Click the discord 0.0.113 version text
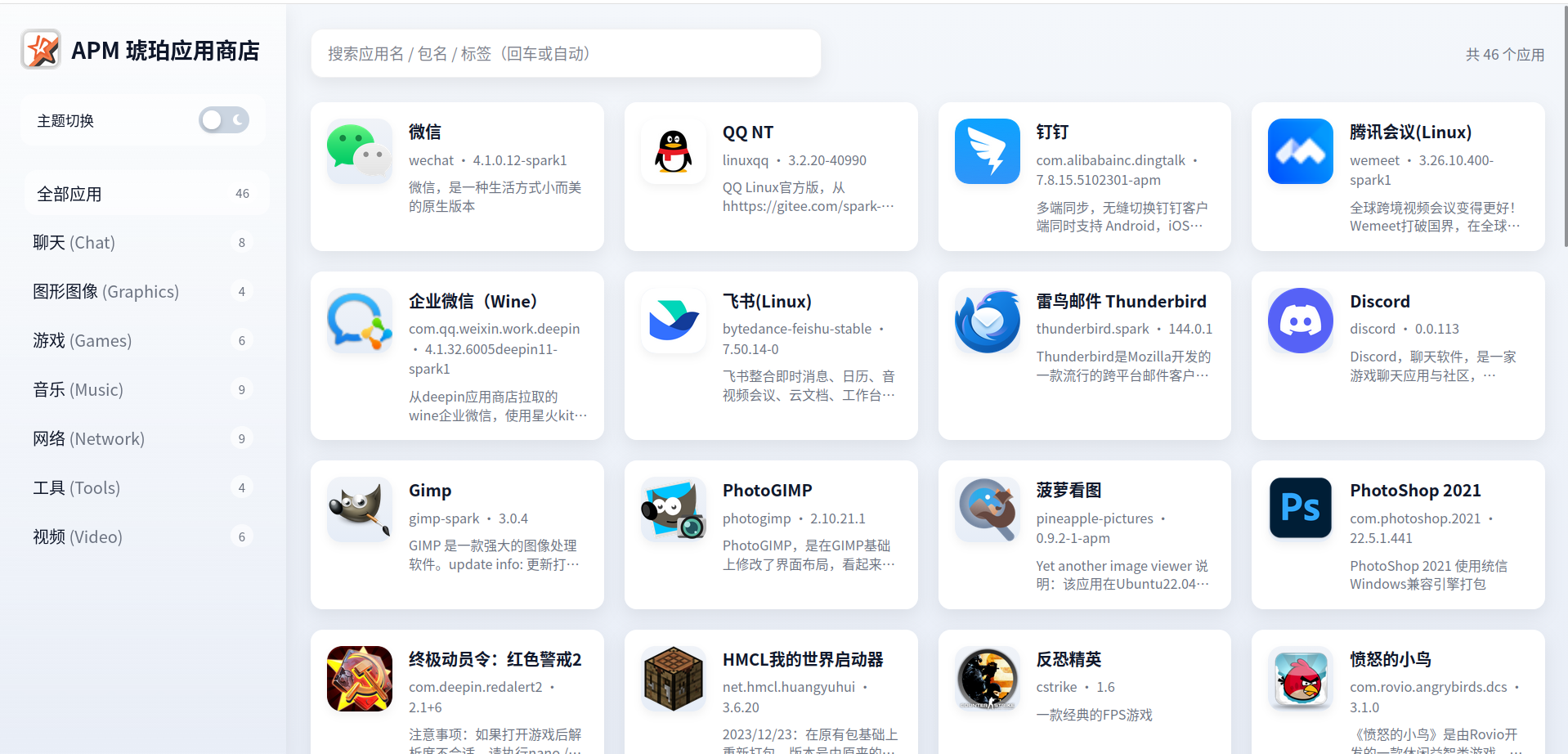Viewport: 1568px width, 754px height. click(1404, 329)
